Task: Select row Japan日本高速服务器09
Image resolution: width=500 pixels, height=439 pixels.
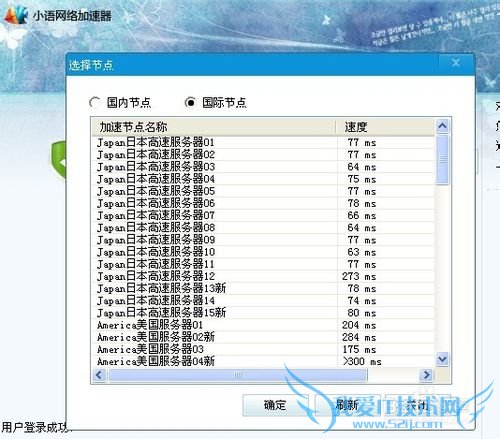Action: (x=263, y=240)
